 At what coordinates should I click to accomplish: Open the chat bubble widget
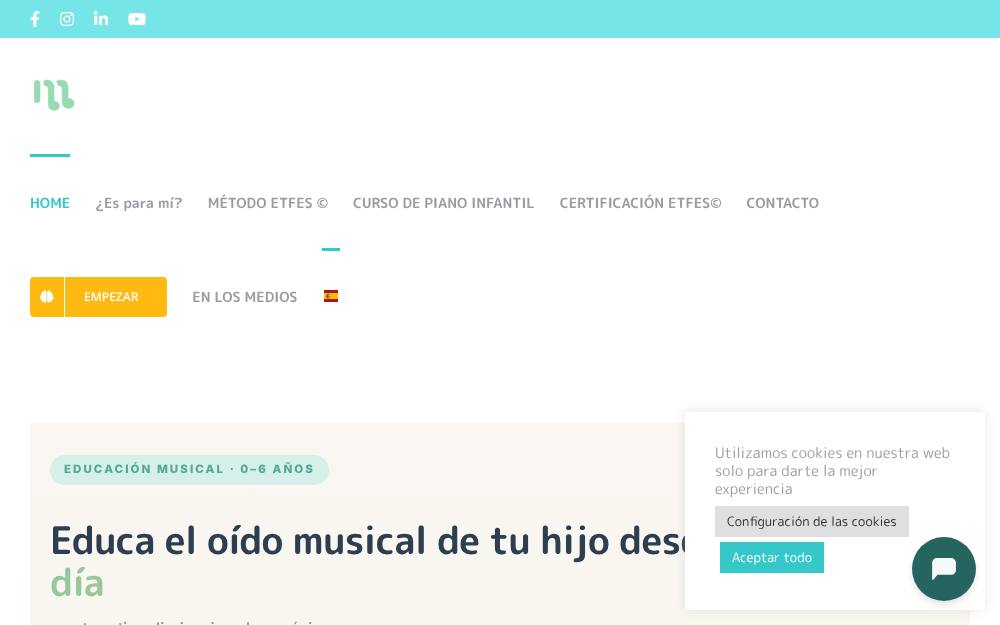click(x=943, y=568)
